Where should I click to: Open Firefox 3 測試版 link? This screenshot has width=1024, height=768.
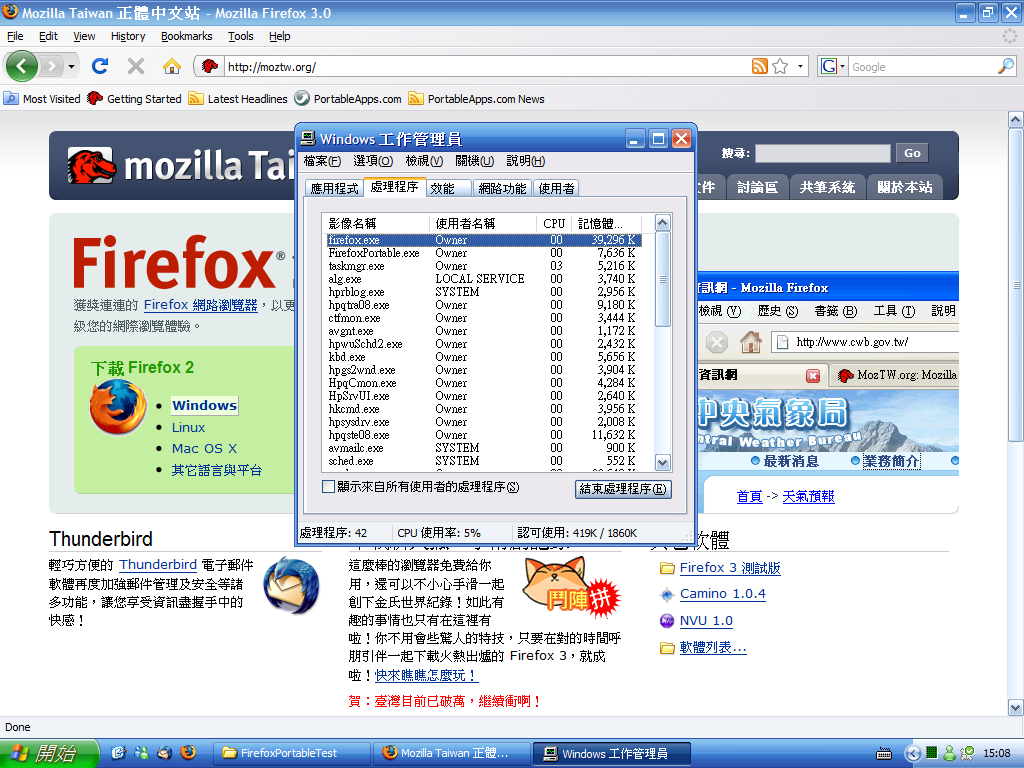pyautogui.click(x=730, y=568)
